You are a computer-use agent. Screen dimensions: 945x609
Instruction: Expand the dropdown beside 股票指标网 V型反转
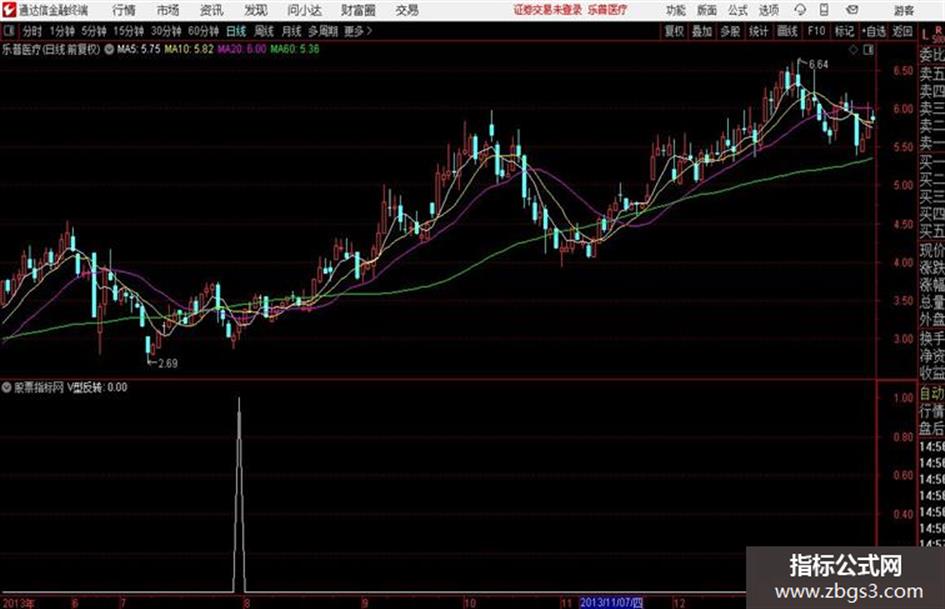(7, 387)
